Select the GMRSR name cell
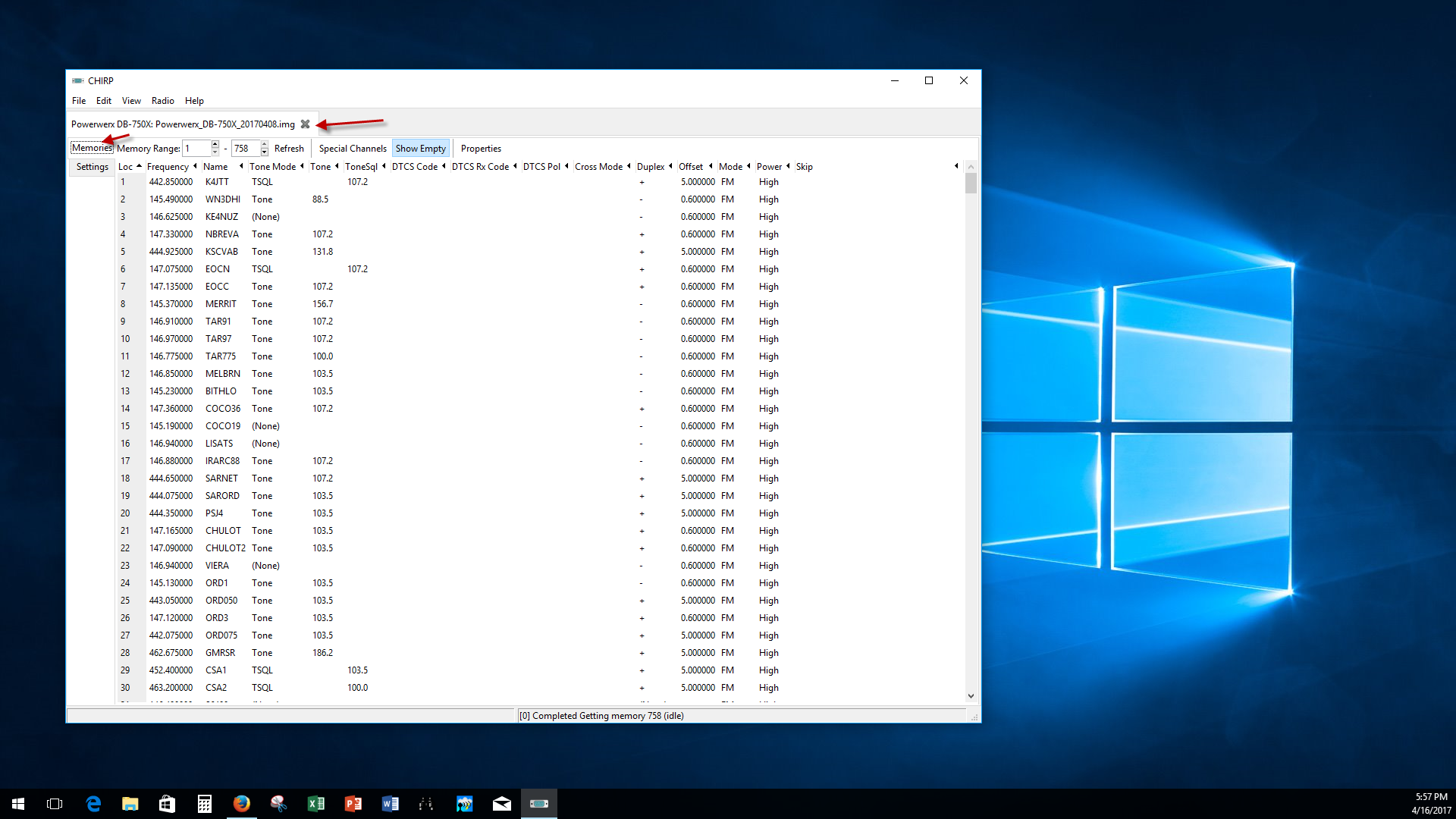1456x819 pixels. click(x=220, y=653)
